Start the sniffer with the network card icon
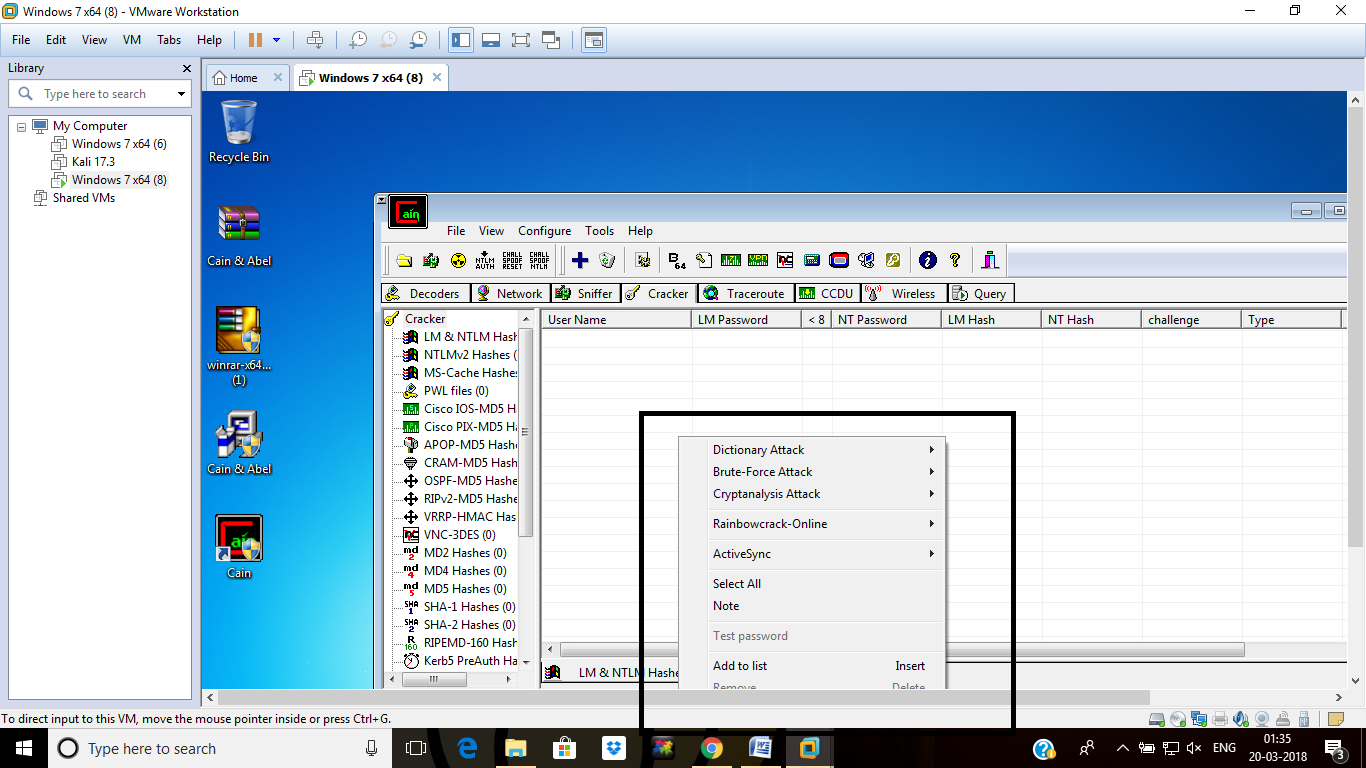This screenshot has height=768, width=1366. pos(431,261)
